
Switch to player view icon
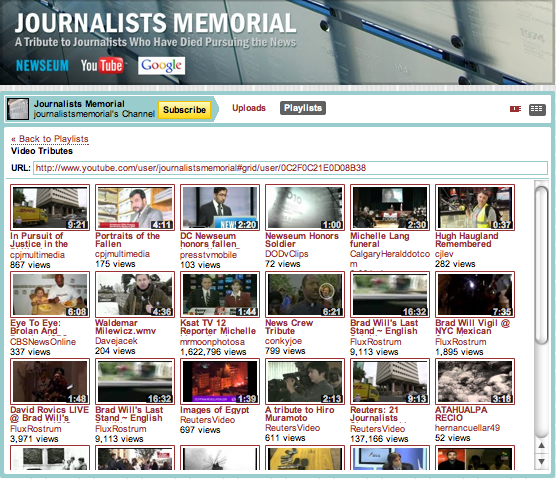[515, 109]
